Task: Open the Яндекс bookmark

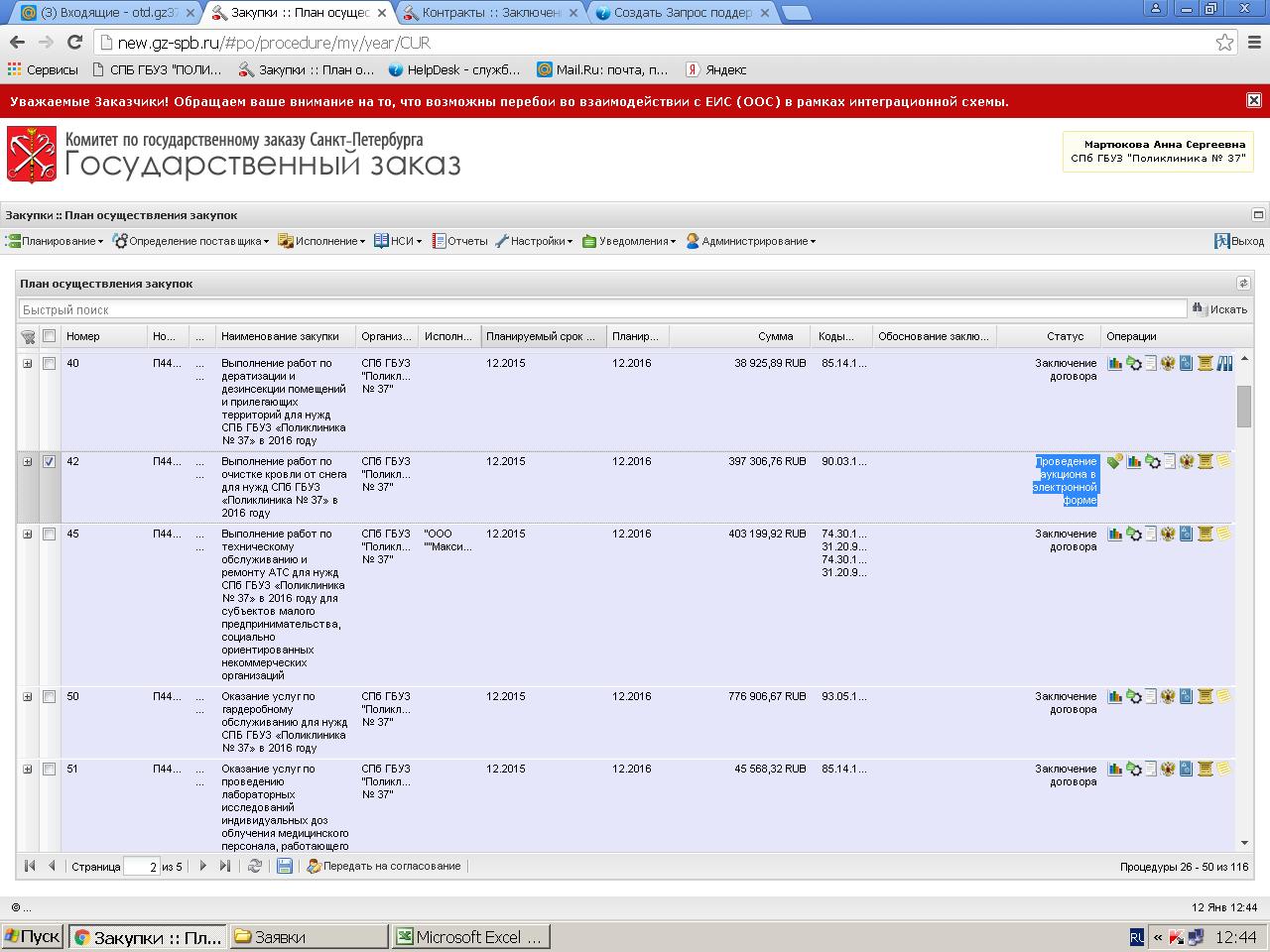Action: [x=715, y=69]
